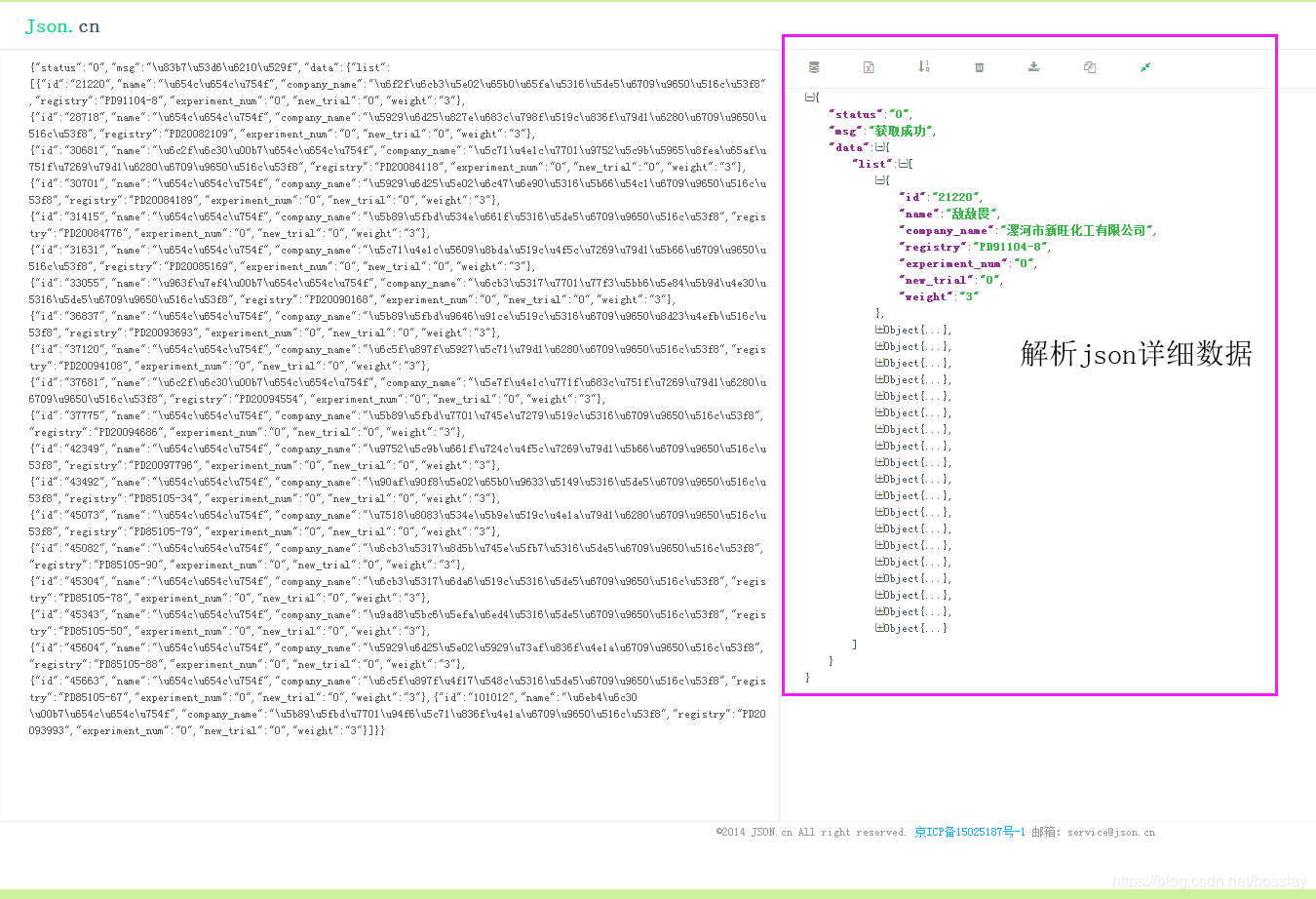Expand the first collapsed Object{...} below weight row
This screenshot has width=1316, height=899.
point(879,330)
